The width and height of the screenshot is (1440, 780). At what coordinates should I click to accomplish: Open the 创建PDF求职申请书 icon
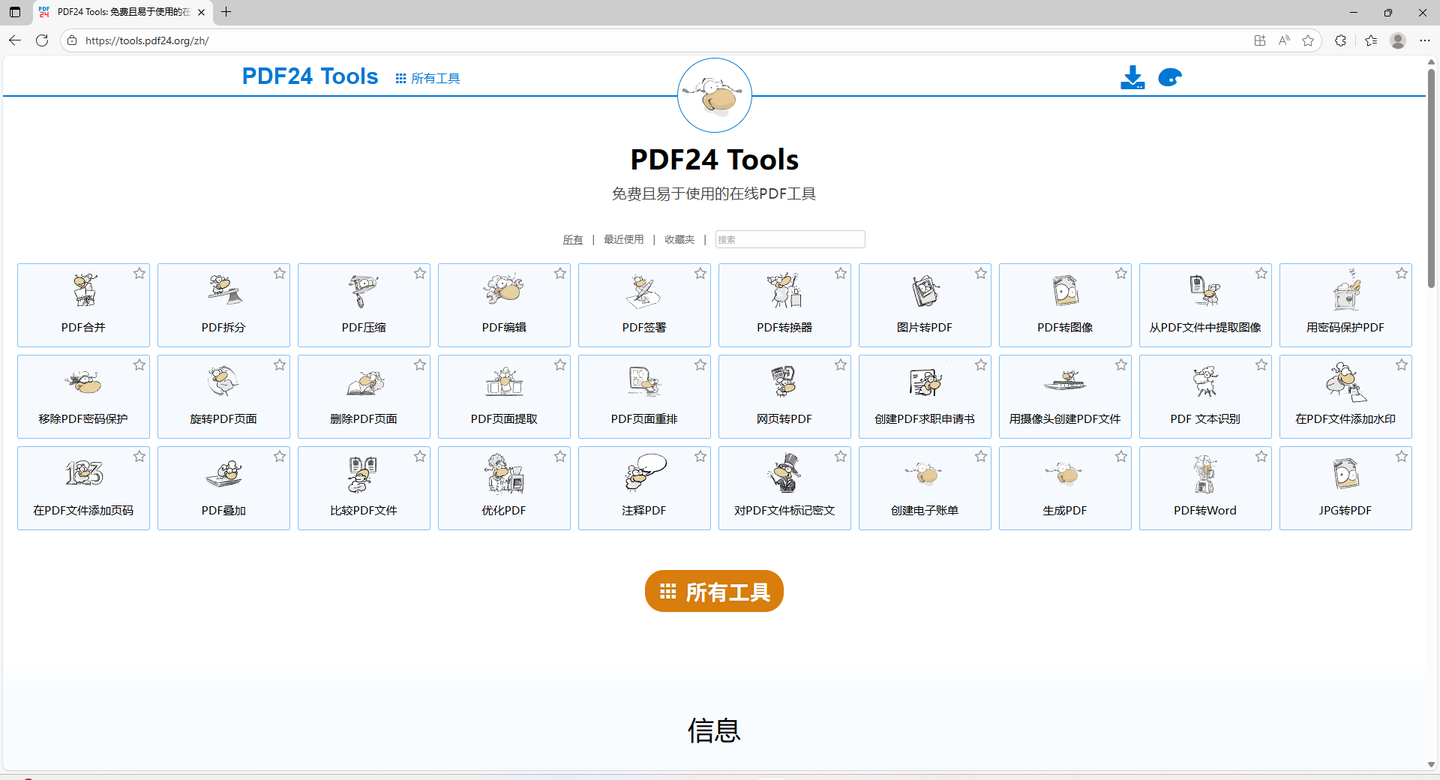tap(925, 382)
